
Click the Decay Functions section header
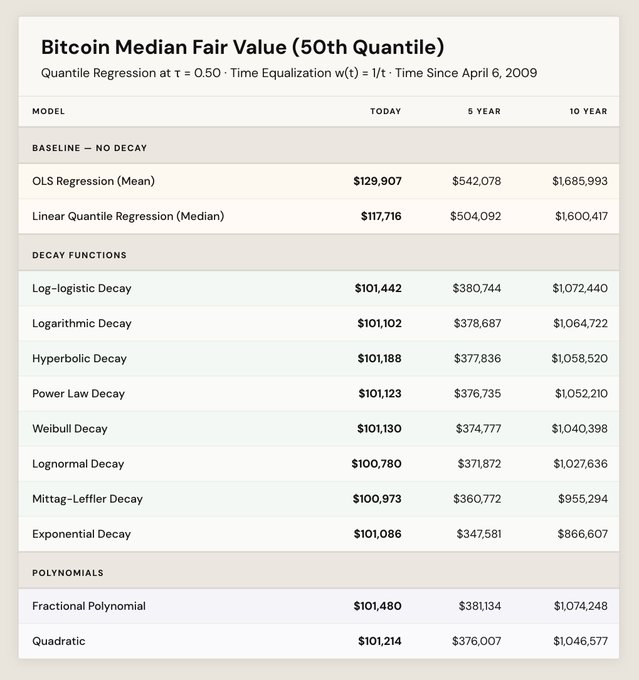[79, 255]
